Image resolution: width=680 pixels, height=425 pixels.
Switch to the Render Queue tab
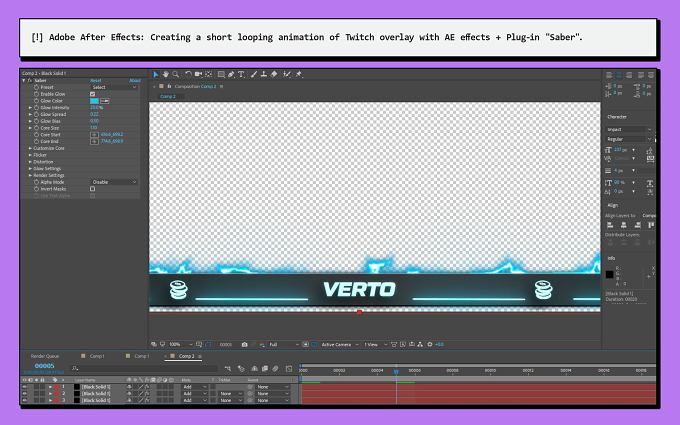pyautogui.click(x=45, y=356)
